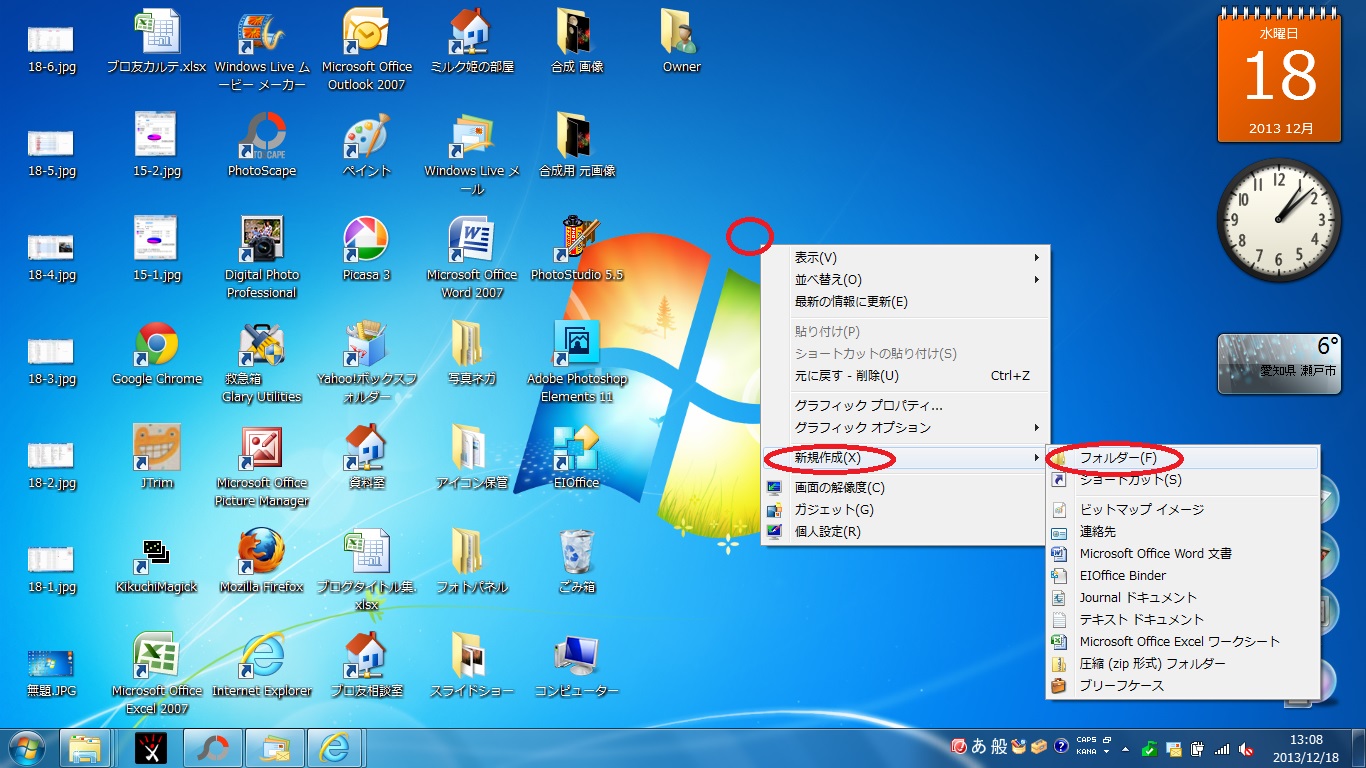Screen dimensions: 1366x768
Task: Show hidden system tray icons arrow
Action: 1125,748
